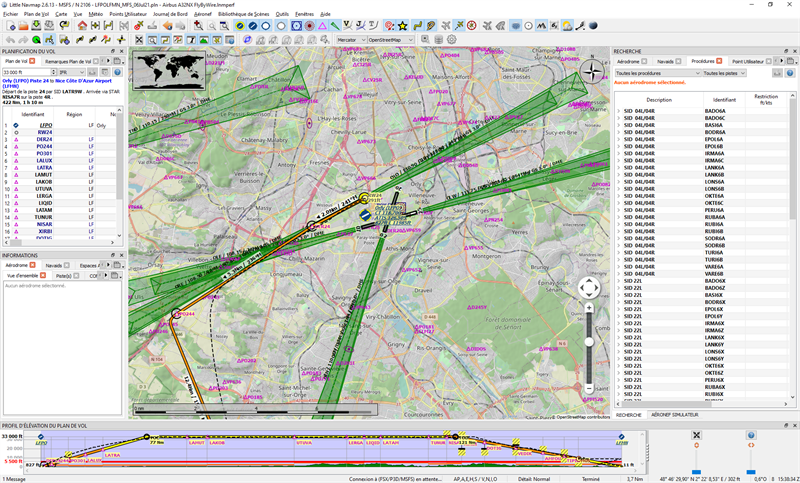Toggle flight plan route display
The height and width of the screenshot is (483, 800).
pos(417,26)
